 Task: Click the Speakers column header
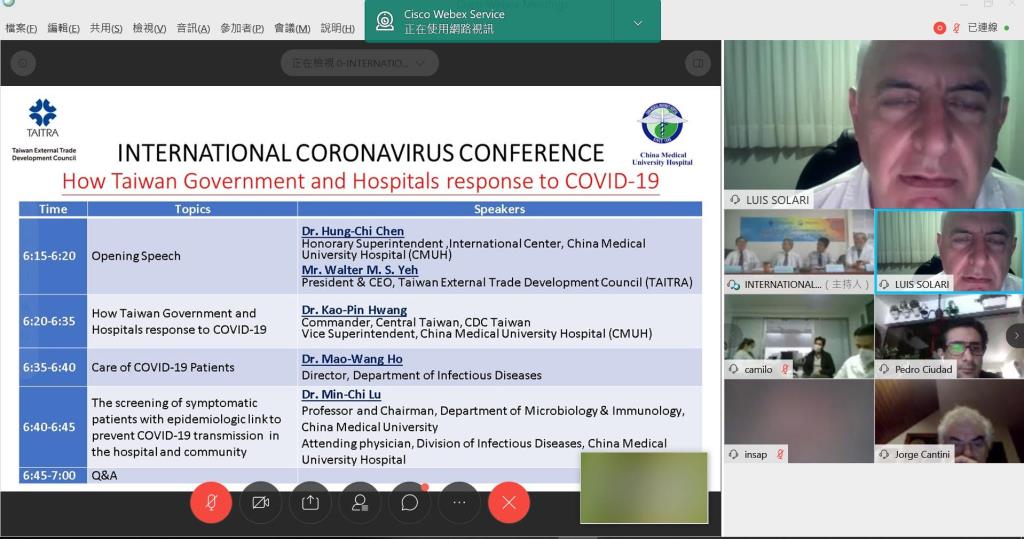(x=500, y=209)
